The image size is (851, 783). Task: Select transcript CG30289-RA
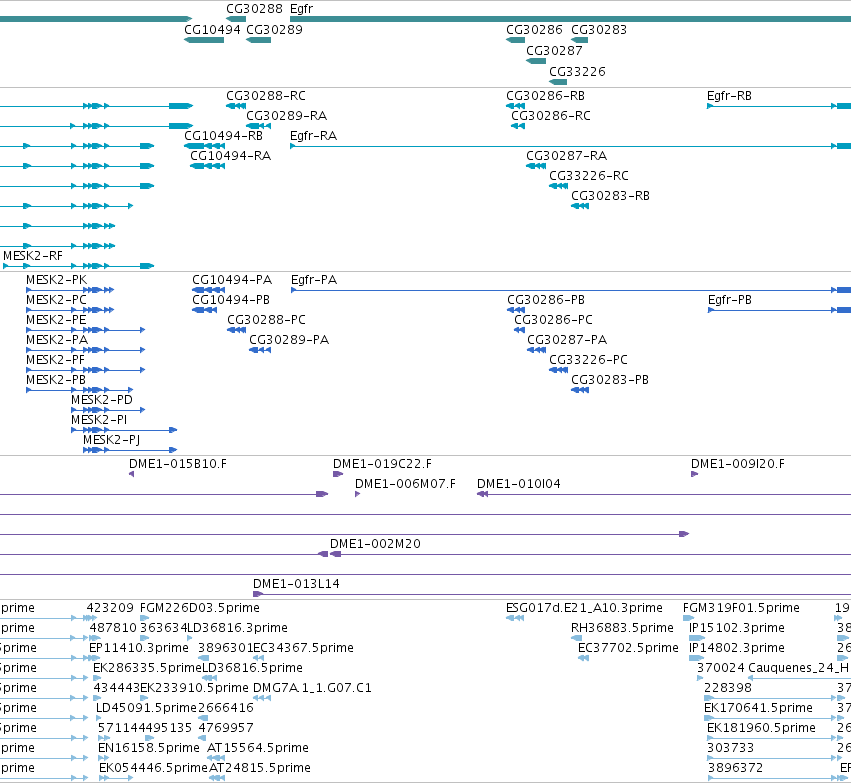click(287, 116)
